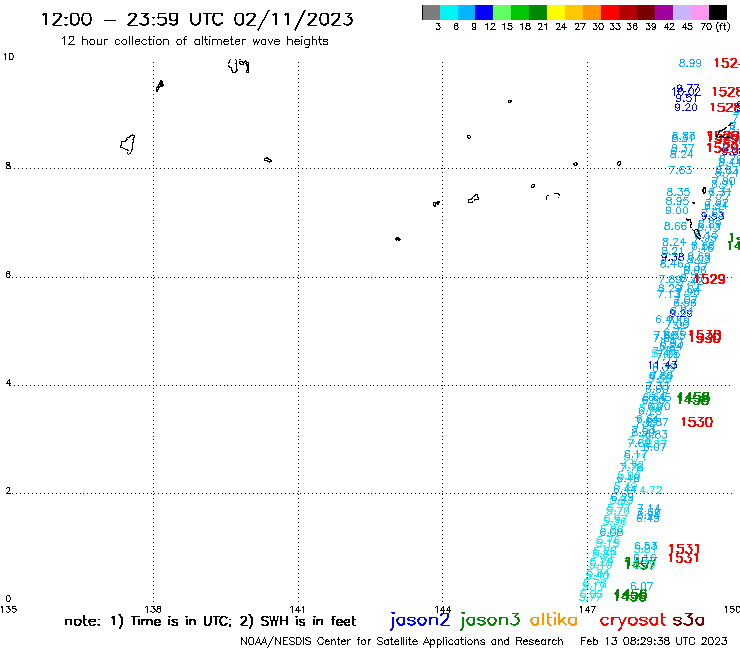740x650 pixels.
Task: Click the lavender 45 ft legend swatch
Action: click(x=681, y=12)
